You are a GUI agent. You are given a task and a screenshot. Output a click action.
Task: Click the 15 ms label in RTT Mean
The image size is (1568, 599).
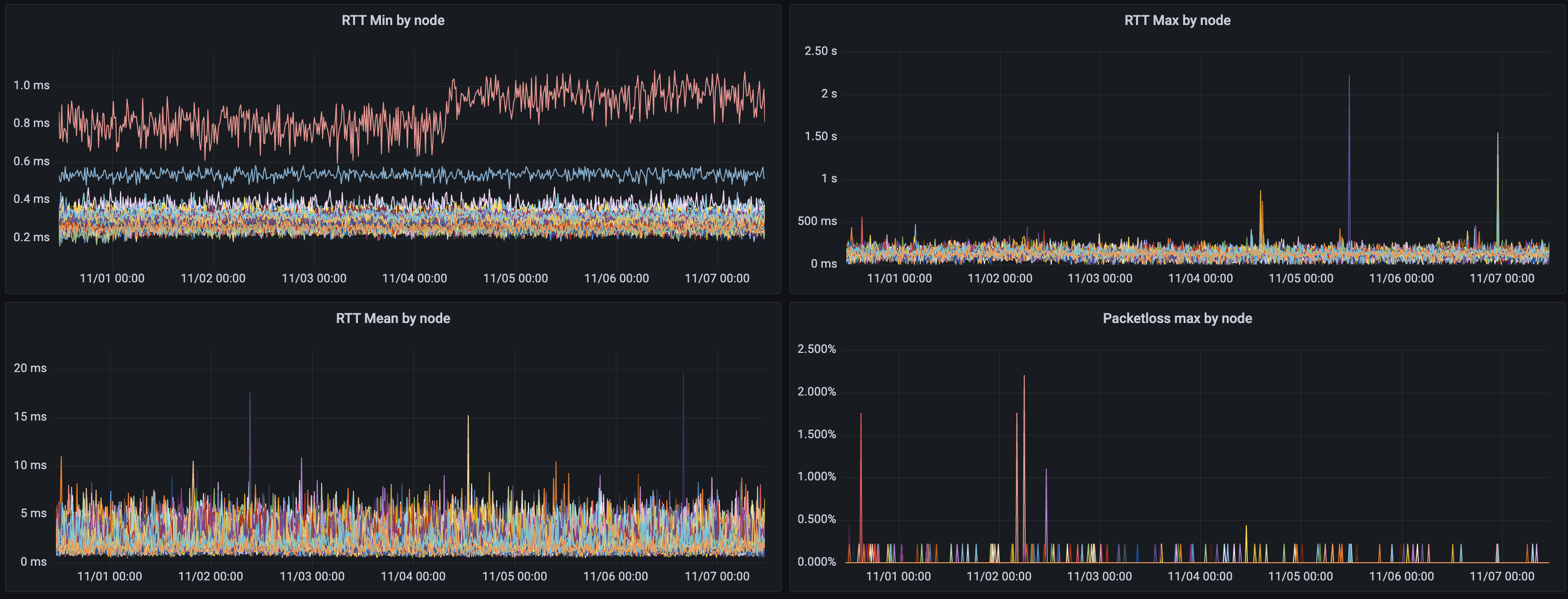30,417
